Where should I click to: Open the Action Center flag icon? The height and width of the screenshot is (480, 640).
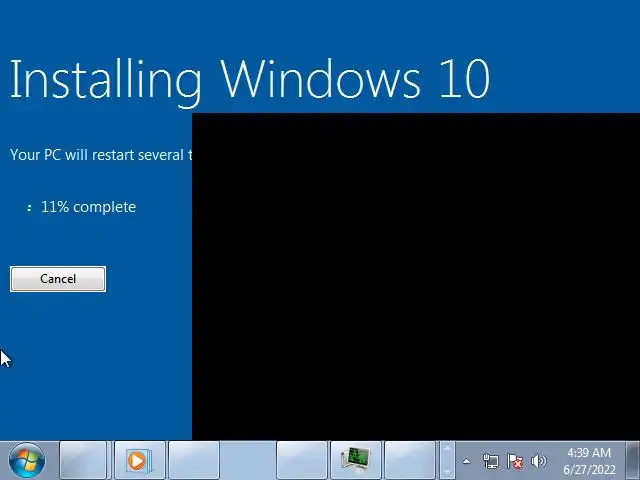[x=515, y=462]
